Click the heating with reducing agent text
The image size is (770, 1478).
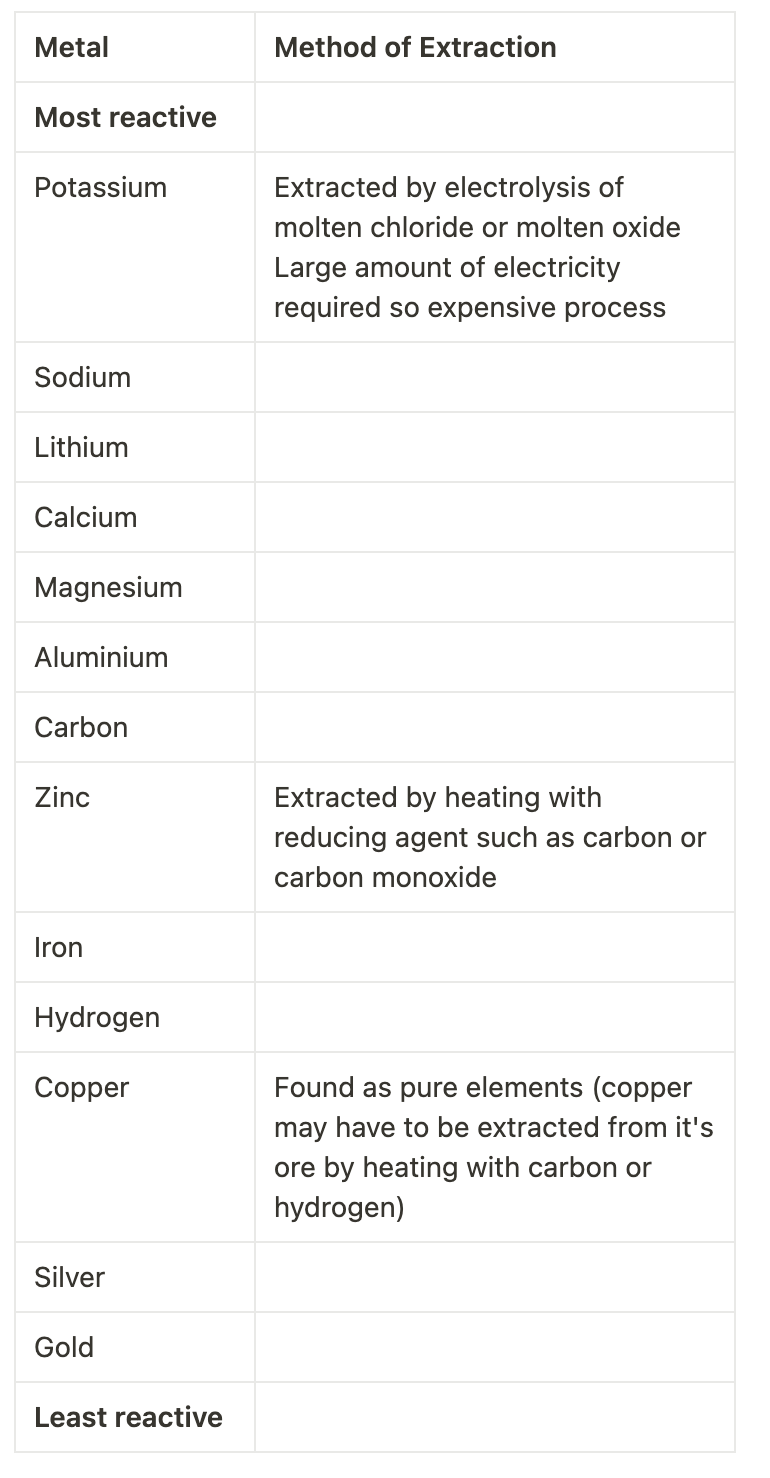(x=490, y=837)
